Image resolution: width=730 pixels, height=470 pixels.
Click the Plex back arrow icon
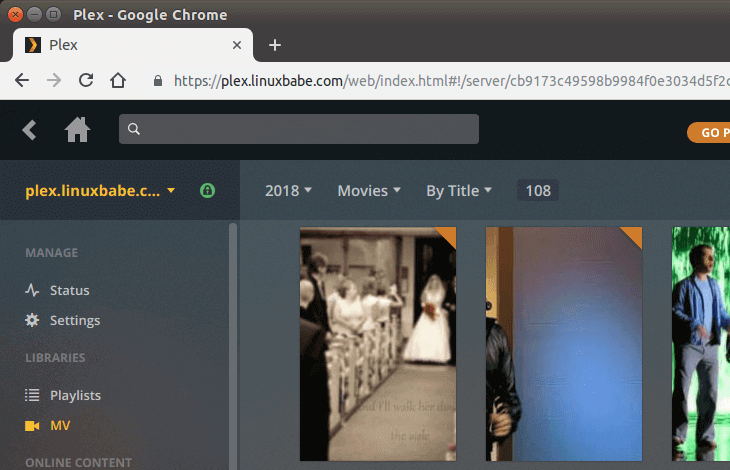point(29,130)
